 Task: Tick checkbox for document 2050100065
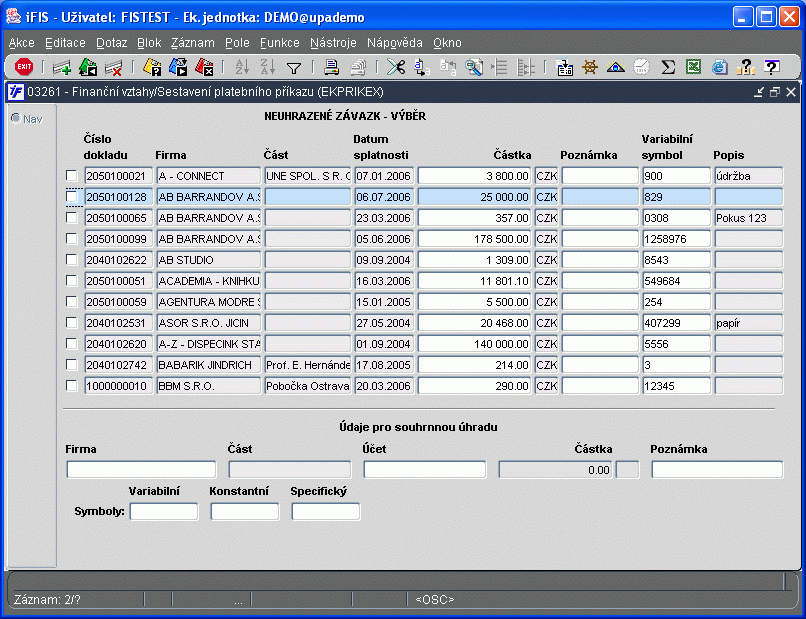[x=71, y=218]
